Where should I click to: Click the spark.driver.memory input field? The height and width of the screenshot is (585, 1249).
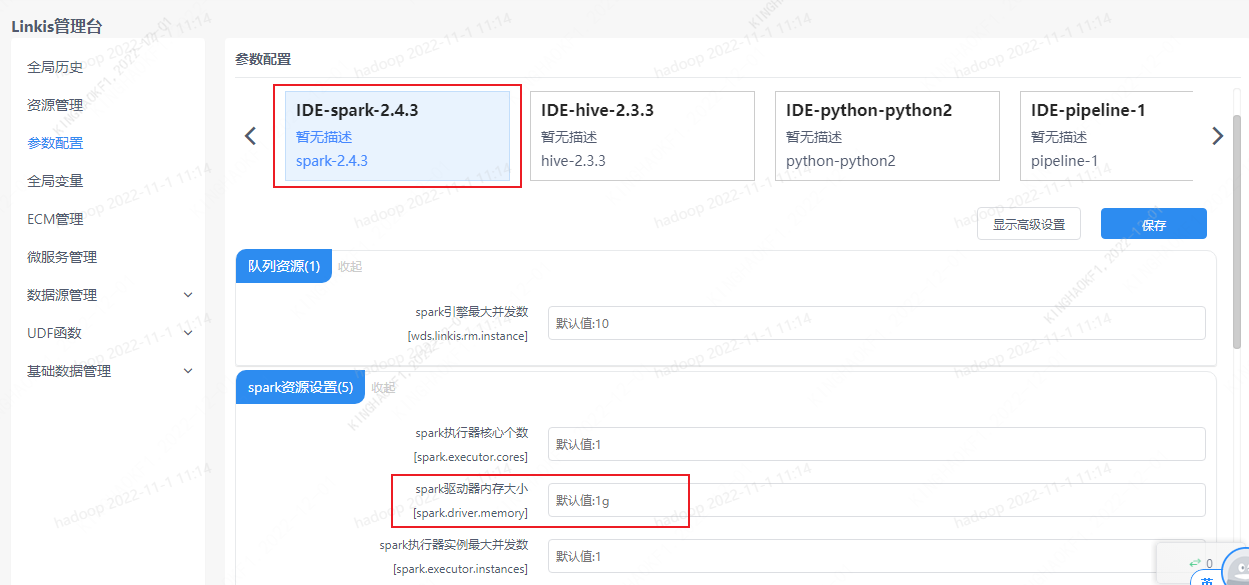point(876,500)
